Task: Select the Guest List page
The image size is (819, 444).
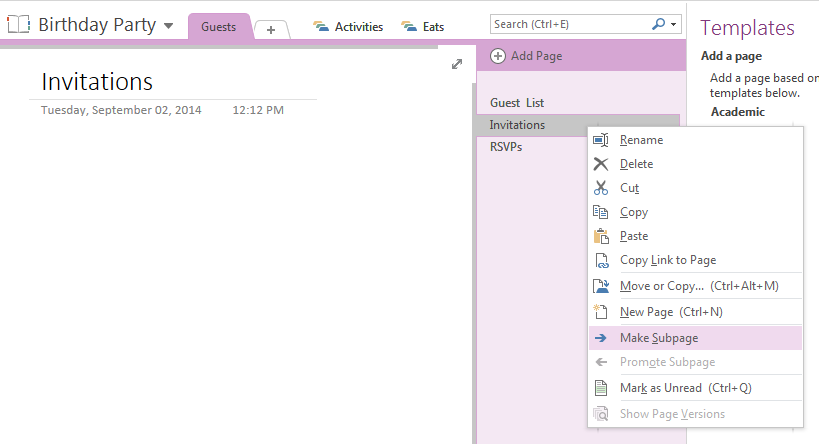Action: tap(517, 103)
